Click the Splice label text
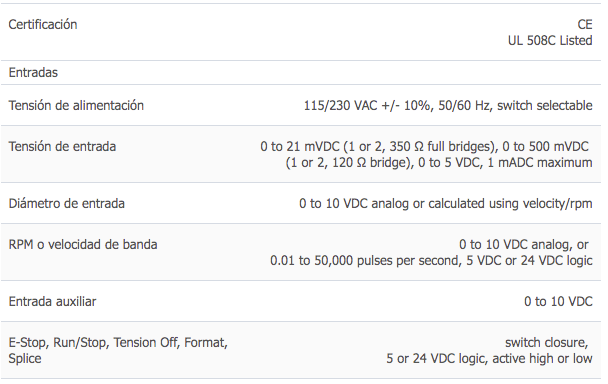Viewport: 608px width, 384px height. [x=25, y=359]
